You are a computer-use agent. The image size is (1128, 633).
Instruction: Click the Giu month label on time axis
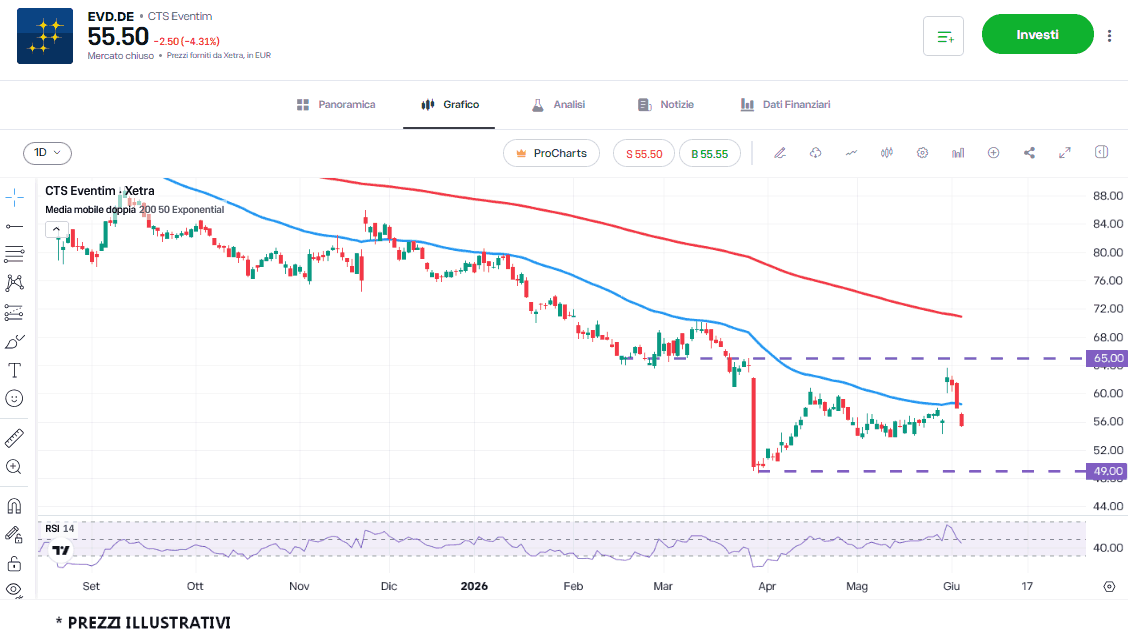pos(951,586)
